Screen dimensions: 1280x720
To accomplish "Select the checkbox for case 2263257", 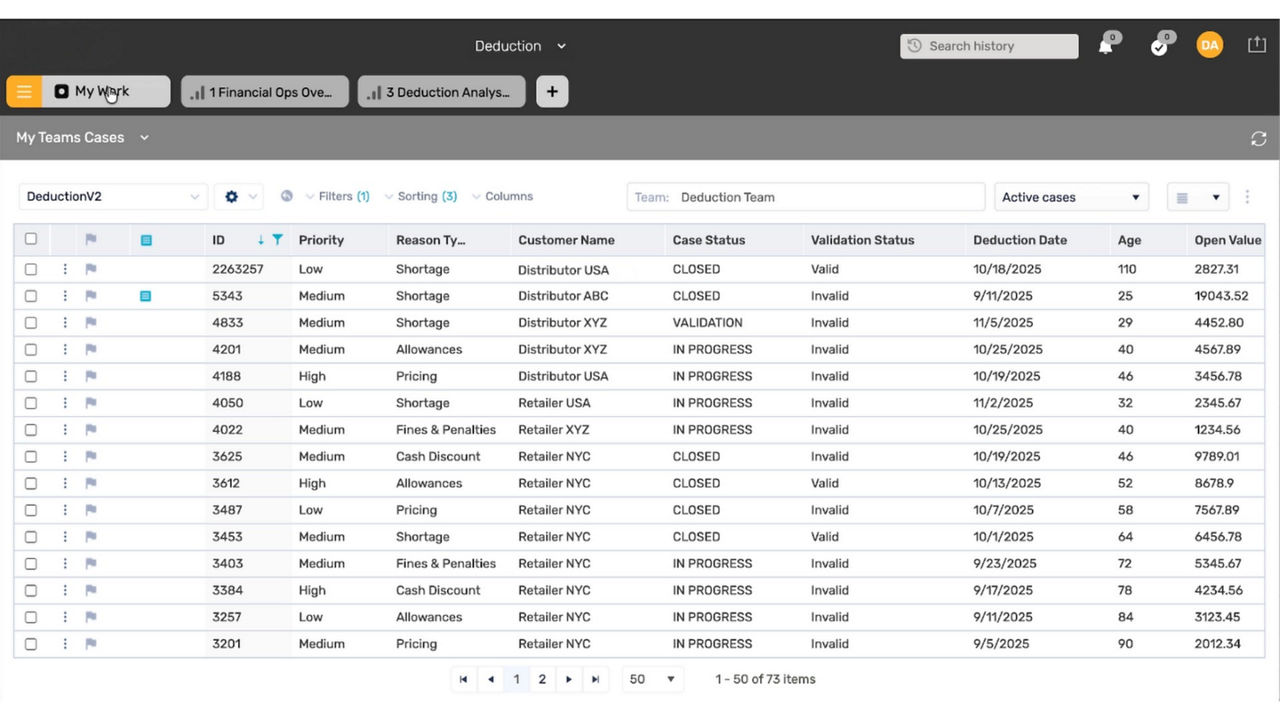I will 31,269.
